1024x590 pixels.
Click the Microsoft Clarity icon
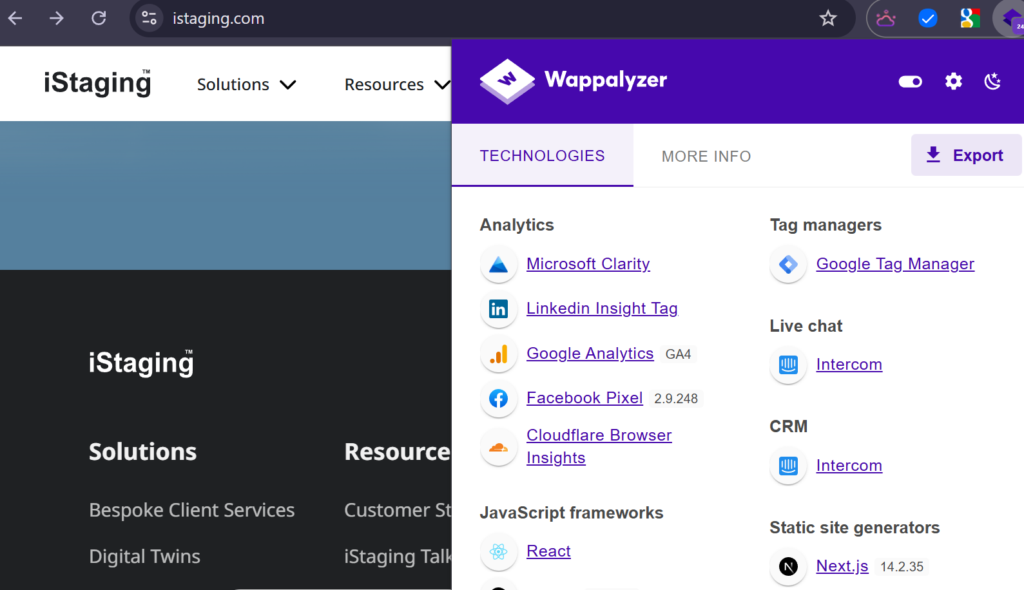point(498,265)
